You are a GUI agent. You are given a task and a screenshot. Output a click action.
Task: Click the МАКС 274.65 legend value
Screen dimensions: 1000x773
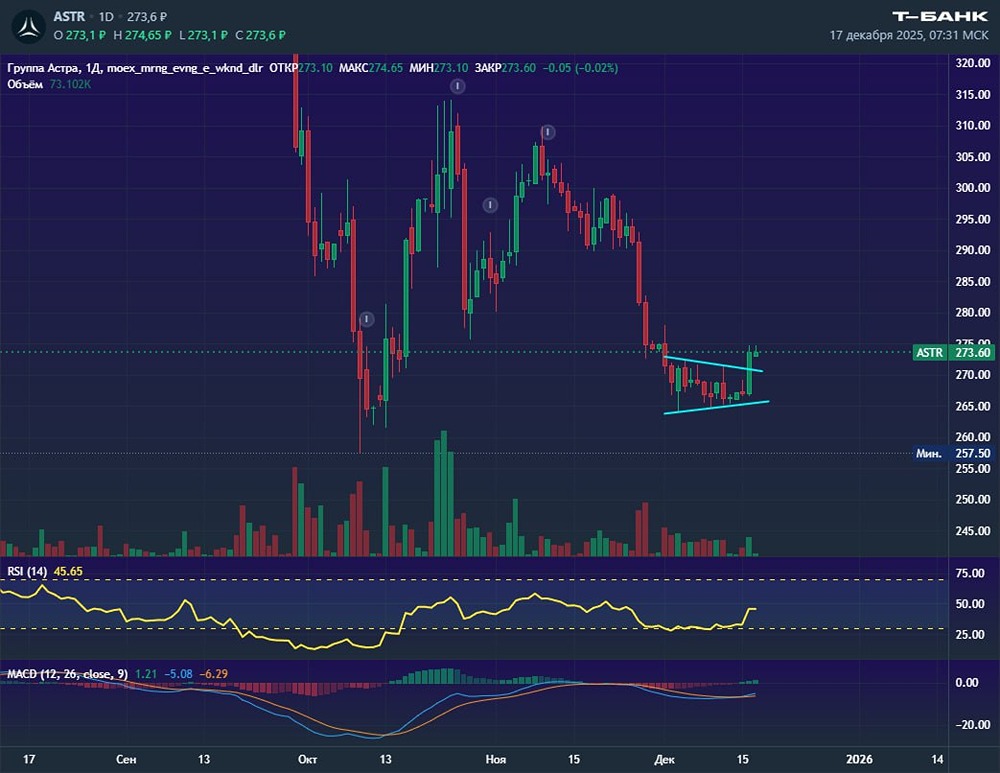[371, 68]
